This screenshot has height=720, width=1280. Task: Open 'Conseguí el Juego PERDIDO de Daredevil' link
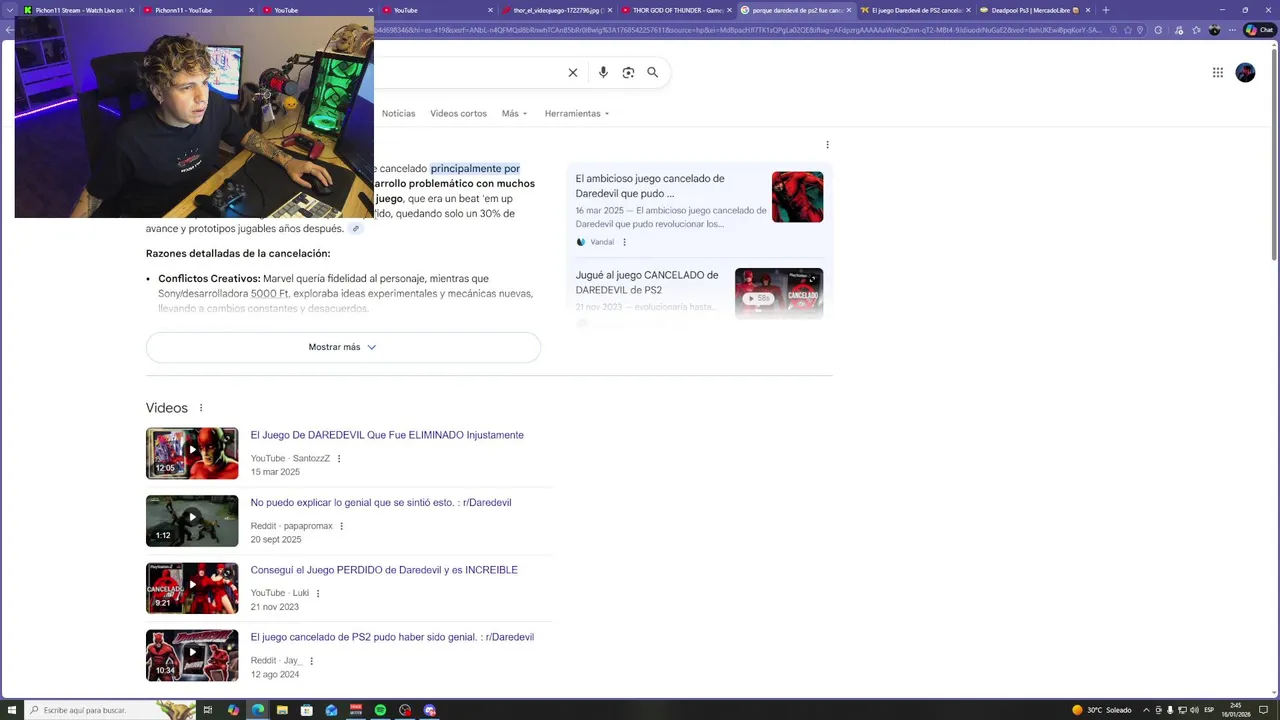tap(384, 570)
